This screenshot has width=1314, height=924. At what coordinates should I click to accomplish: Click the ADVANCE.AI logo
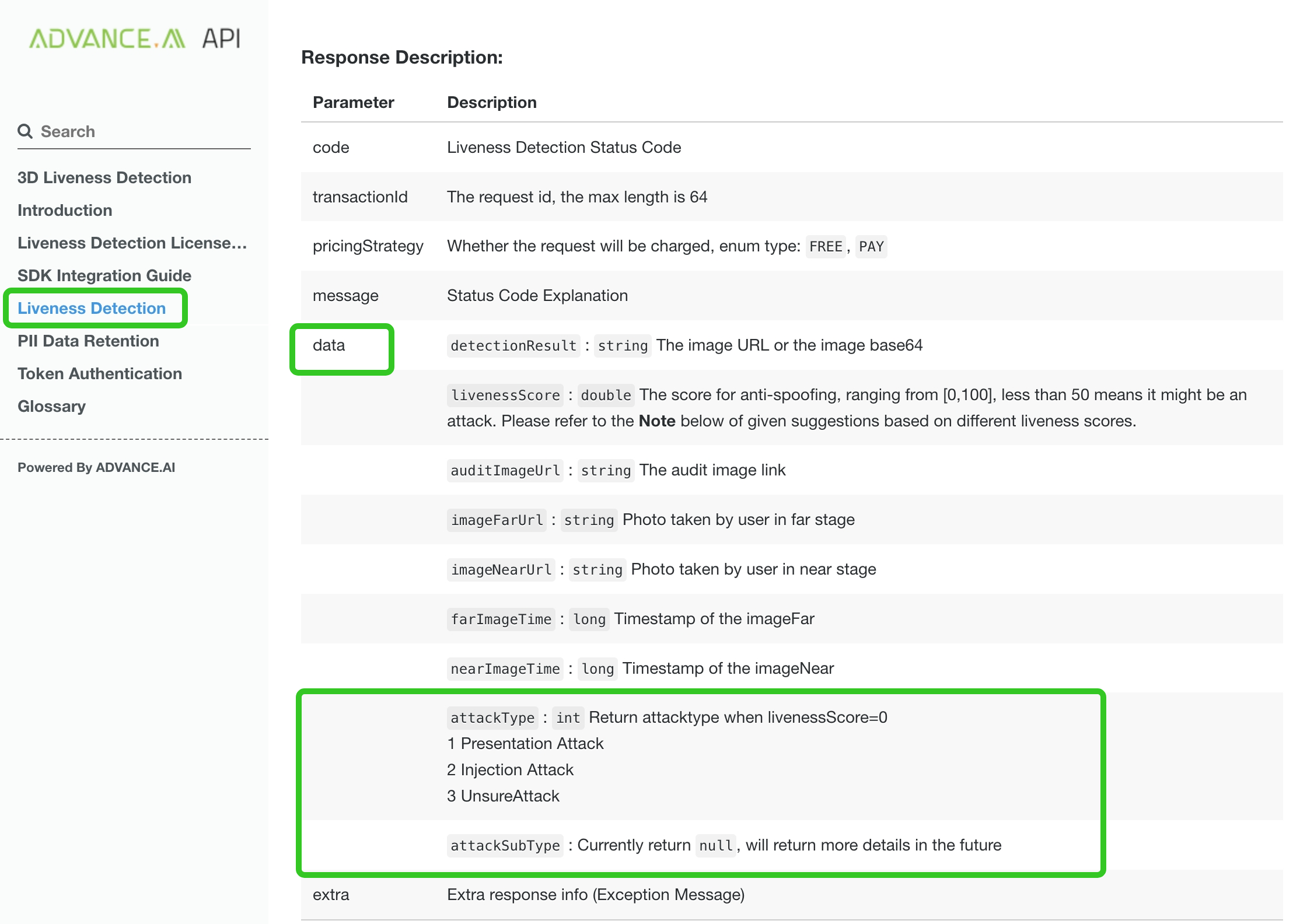[107, 39]
